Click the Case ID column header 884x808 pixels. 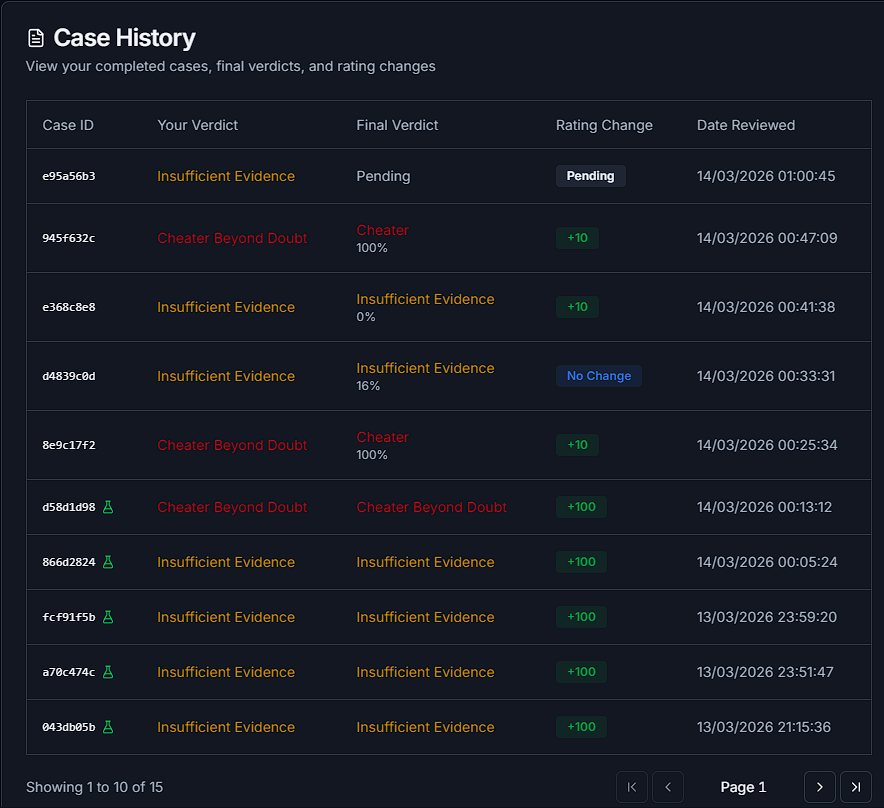coord(68,125)
